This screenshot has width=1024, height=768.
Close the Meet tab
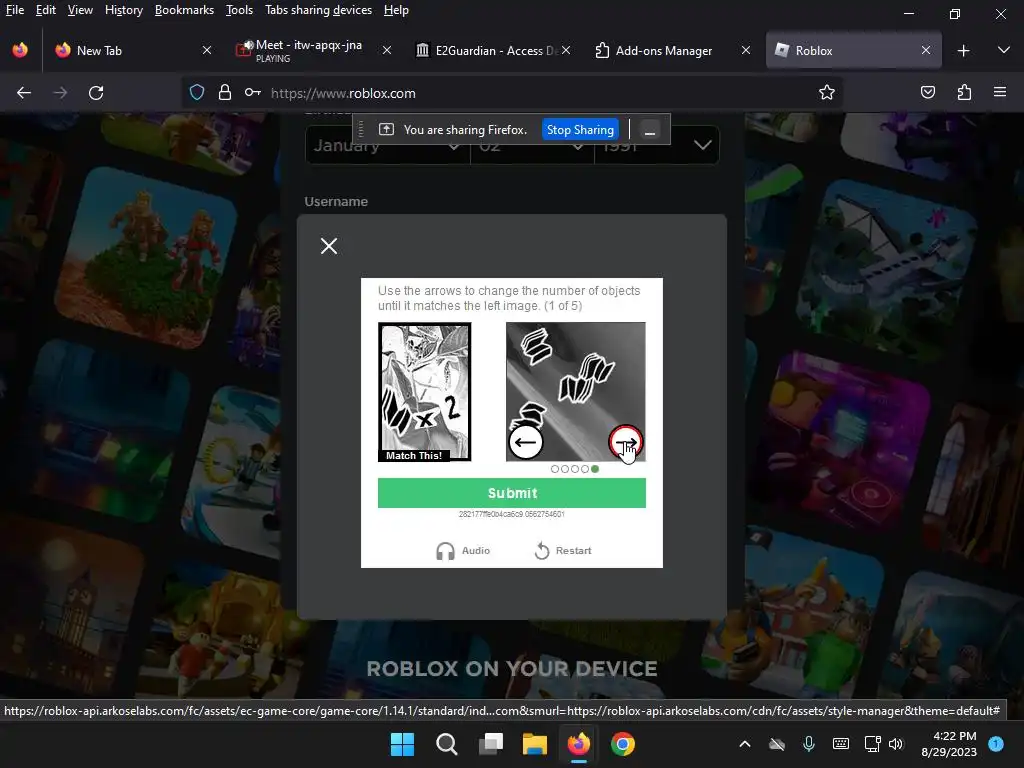click(x=387, y=50)
